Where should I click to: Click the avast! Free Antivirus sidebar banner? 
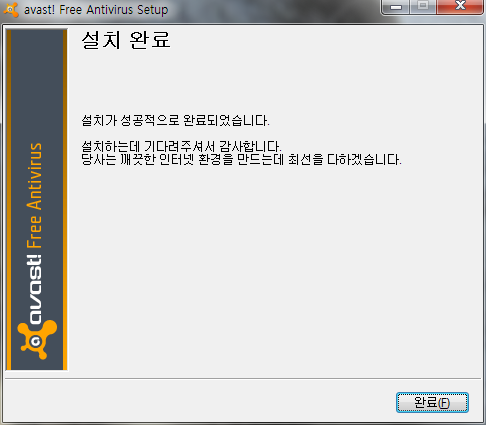point(37,200)
